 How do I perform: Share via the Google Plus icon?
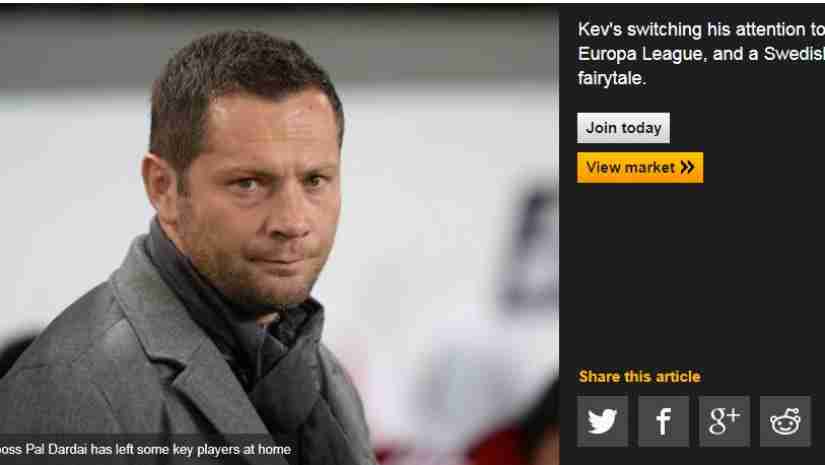pyautogui.click(x=725, y=421)
